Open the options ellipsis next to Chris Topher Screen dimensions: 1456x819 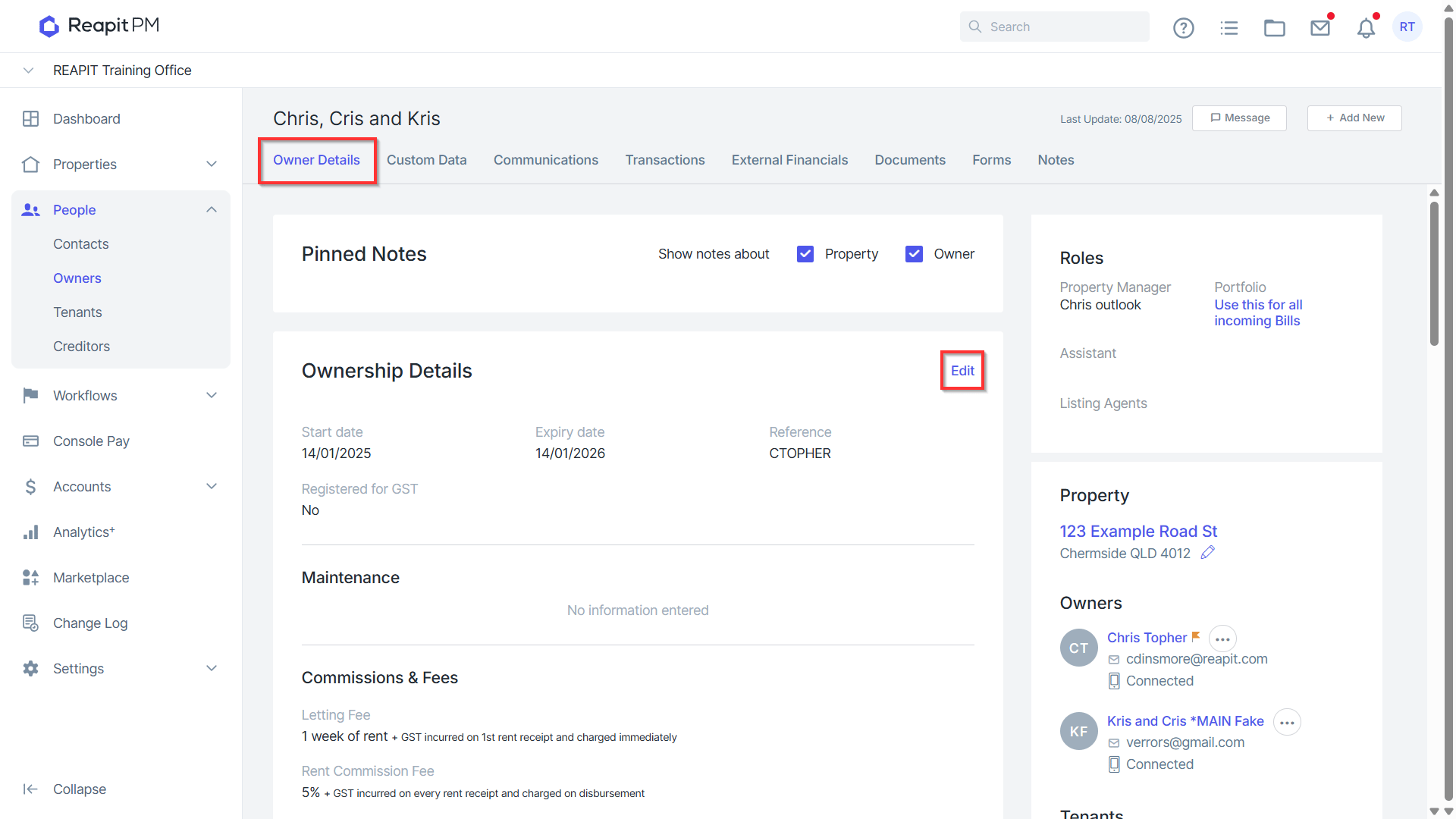(x=1222, y=639)
